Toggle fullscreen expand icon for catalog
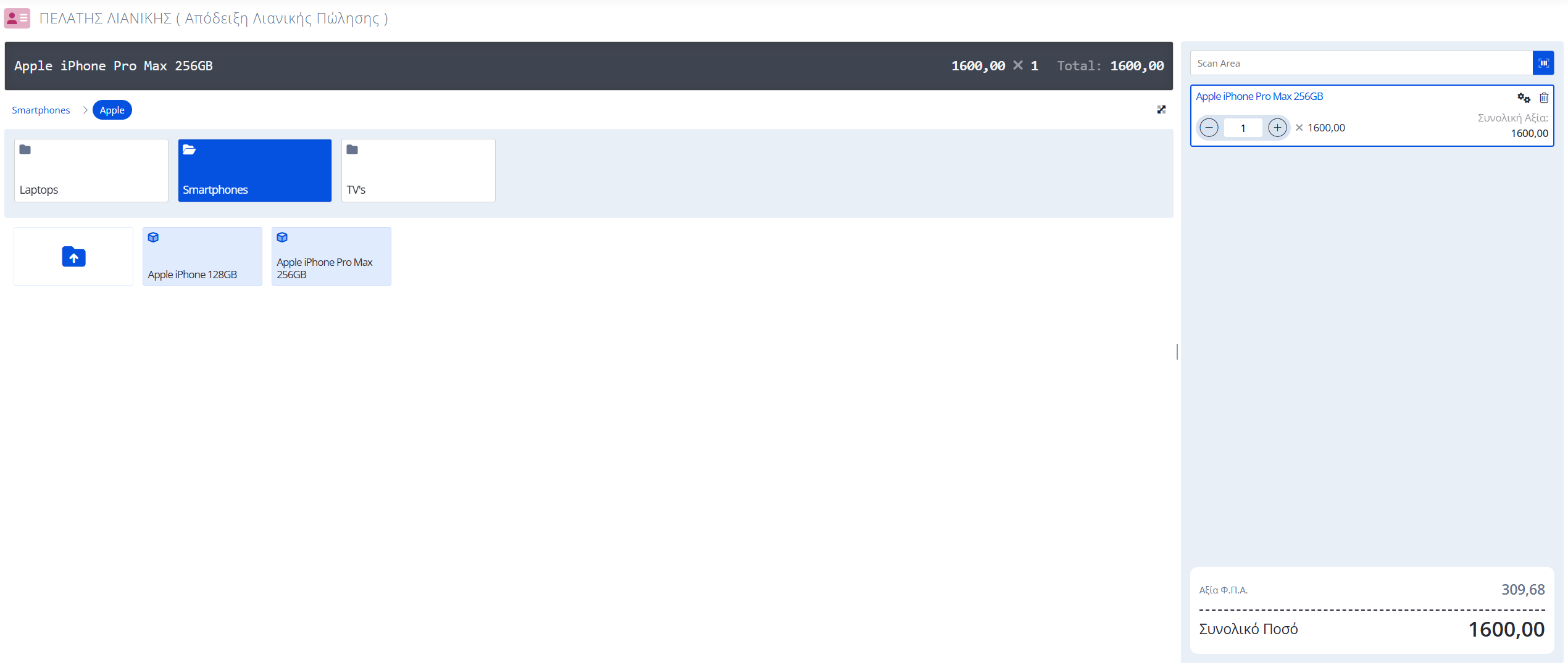The width and height of the screenshot is (1568, 665). click(x=1161, y=110)
